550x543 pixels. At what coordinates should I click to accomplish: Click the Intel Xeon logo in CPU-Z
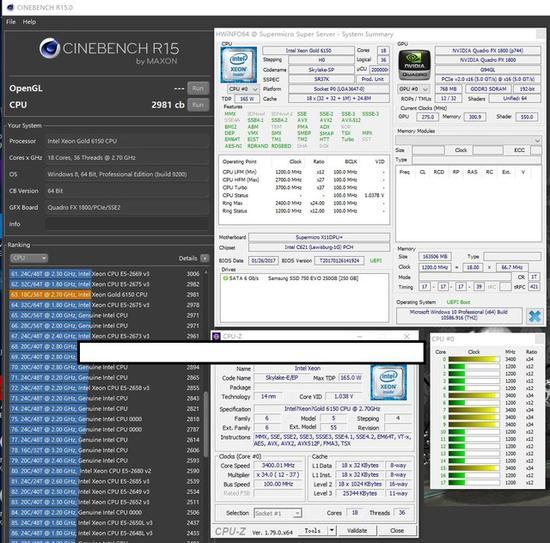388,382
